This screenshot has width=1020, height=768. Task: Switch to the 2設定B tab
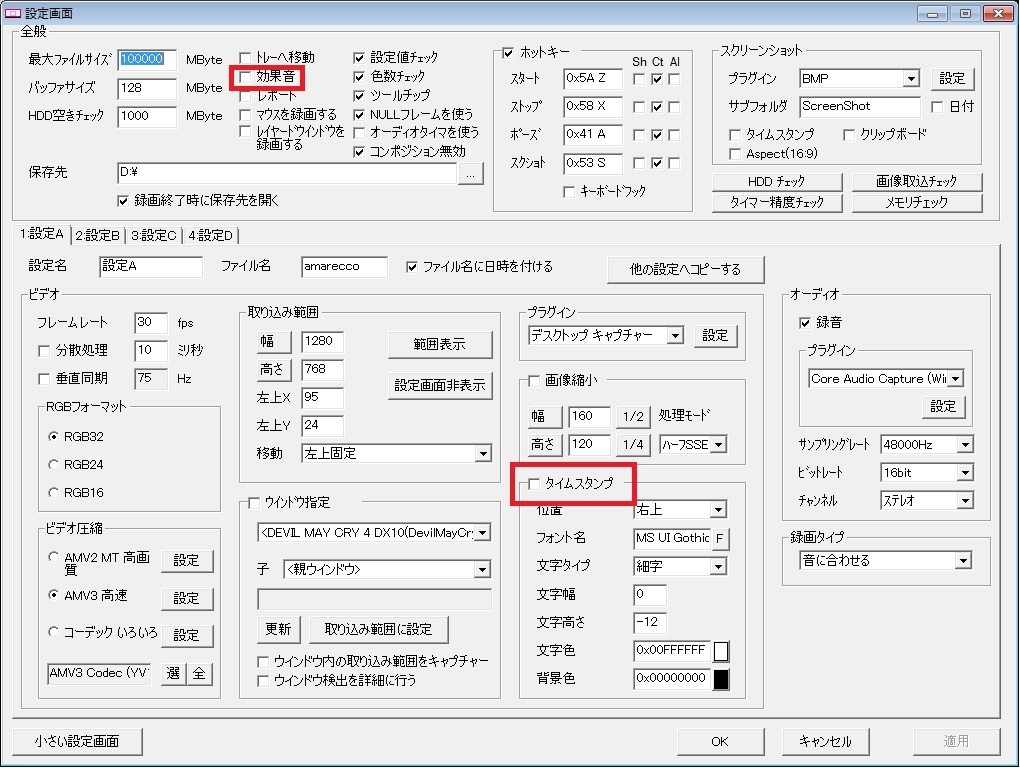point(98,236)
